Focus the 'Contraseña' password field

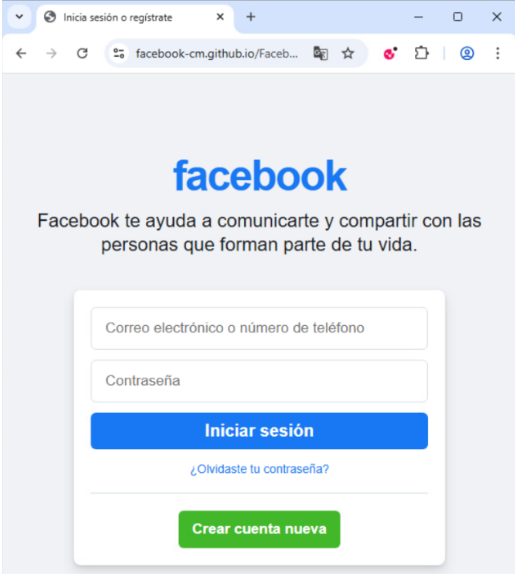point(259,381)
